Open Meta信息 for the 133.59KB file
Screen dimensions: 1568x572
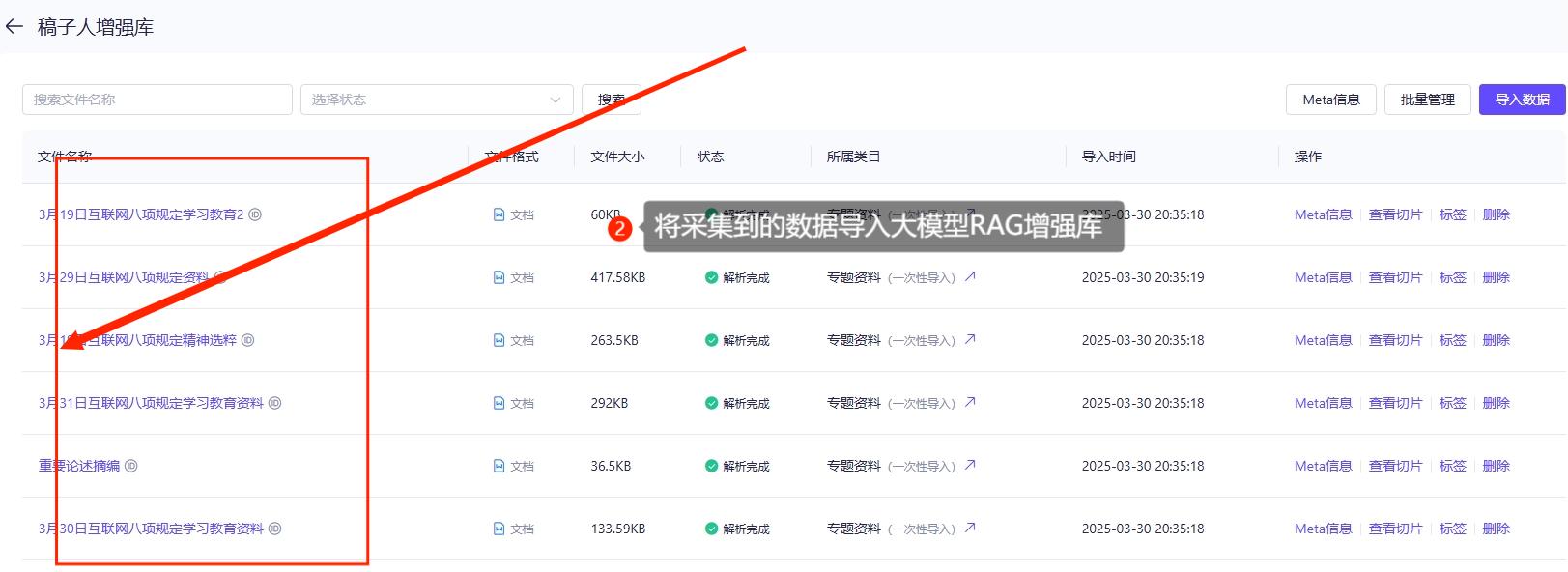click(x=1324, y=529)
